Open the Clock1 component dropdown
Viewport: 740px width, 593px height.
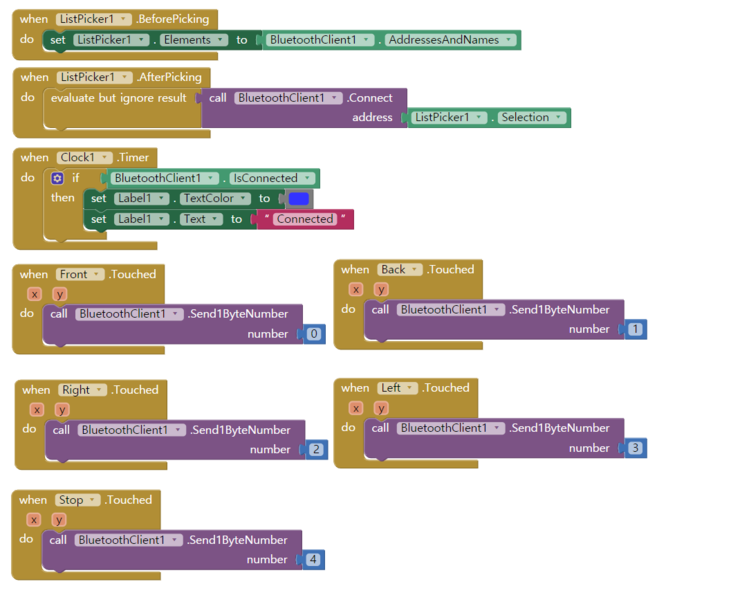pyautogui.click(x=84, y=157)
